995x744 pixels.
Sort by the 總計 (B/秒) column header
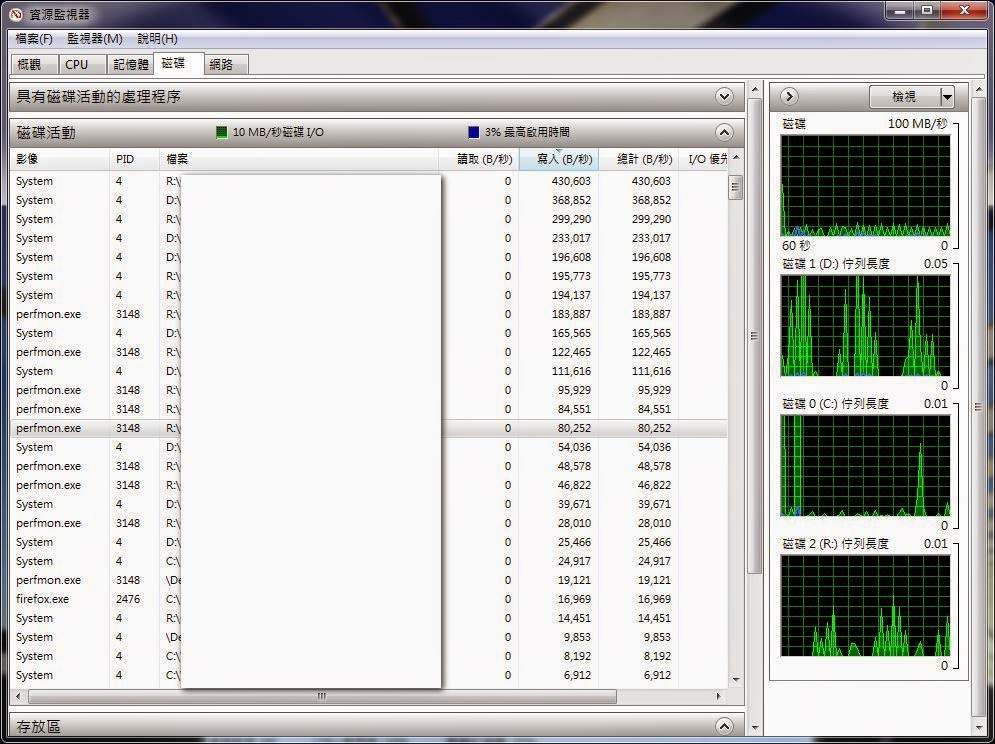coord(638,159)
